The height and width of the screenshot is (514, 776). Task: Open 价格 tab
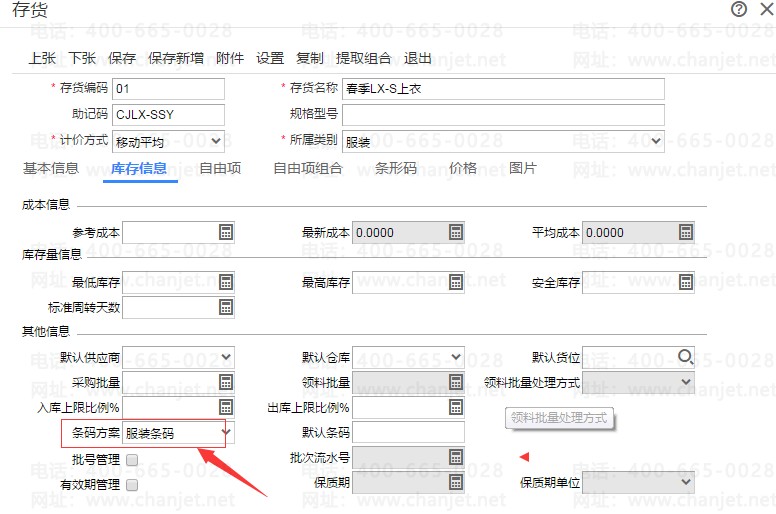pos(463,169)
